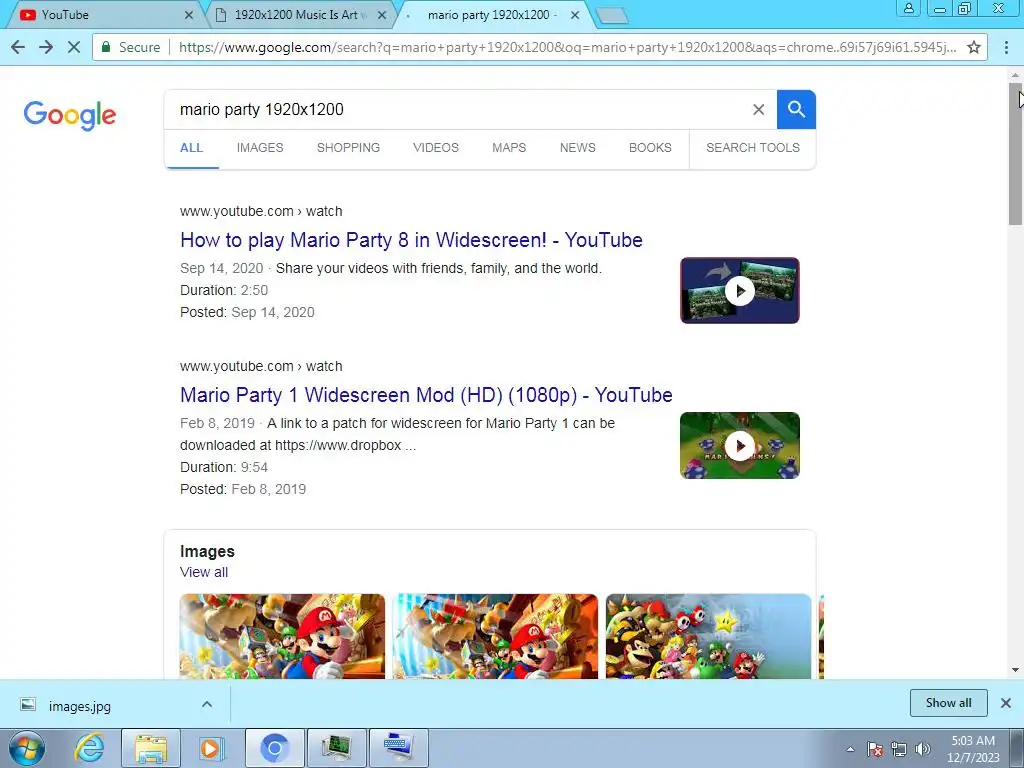The image size is (1024, 768).
Task: Open the first Mario Party image result
Action: (x=282, y=636)
